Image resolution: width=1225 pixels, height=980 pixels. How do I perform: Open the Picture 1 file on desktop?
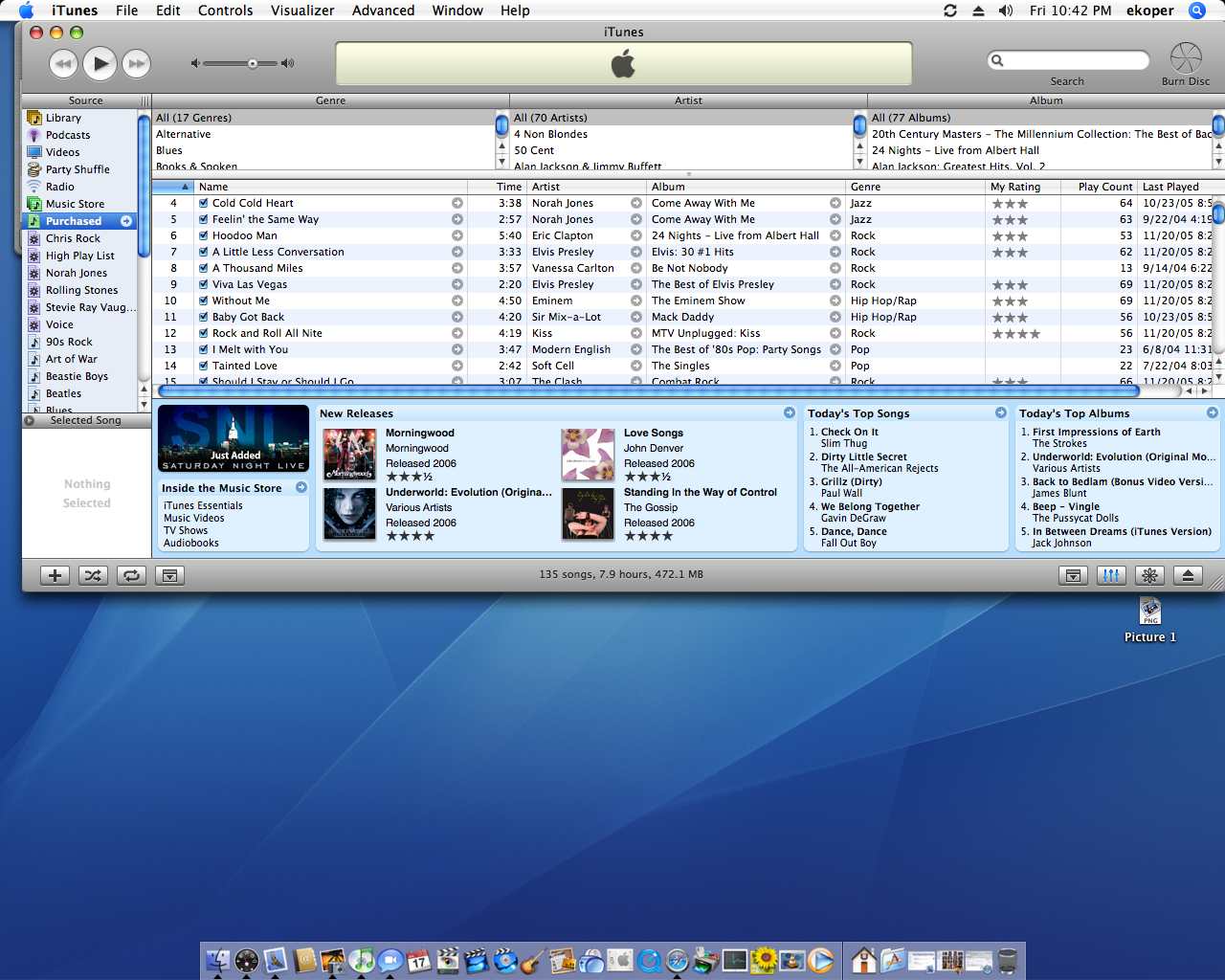pos(1150,620)
